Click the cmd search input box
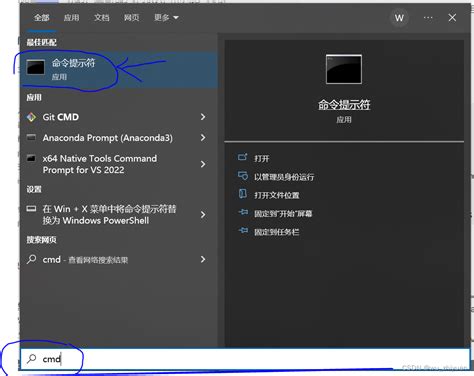Screen dimensions: 474x376 (245, 359)
